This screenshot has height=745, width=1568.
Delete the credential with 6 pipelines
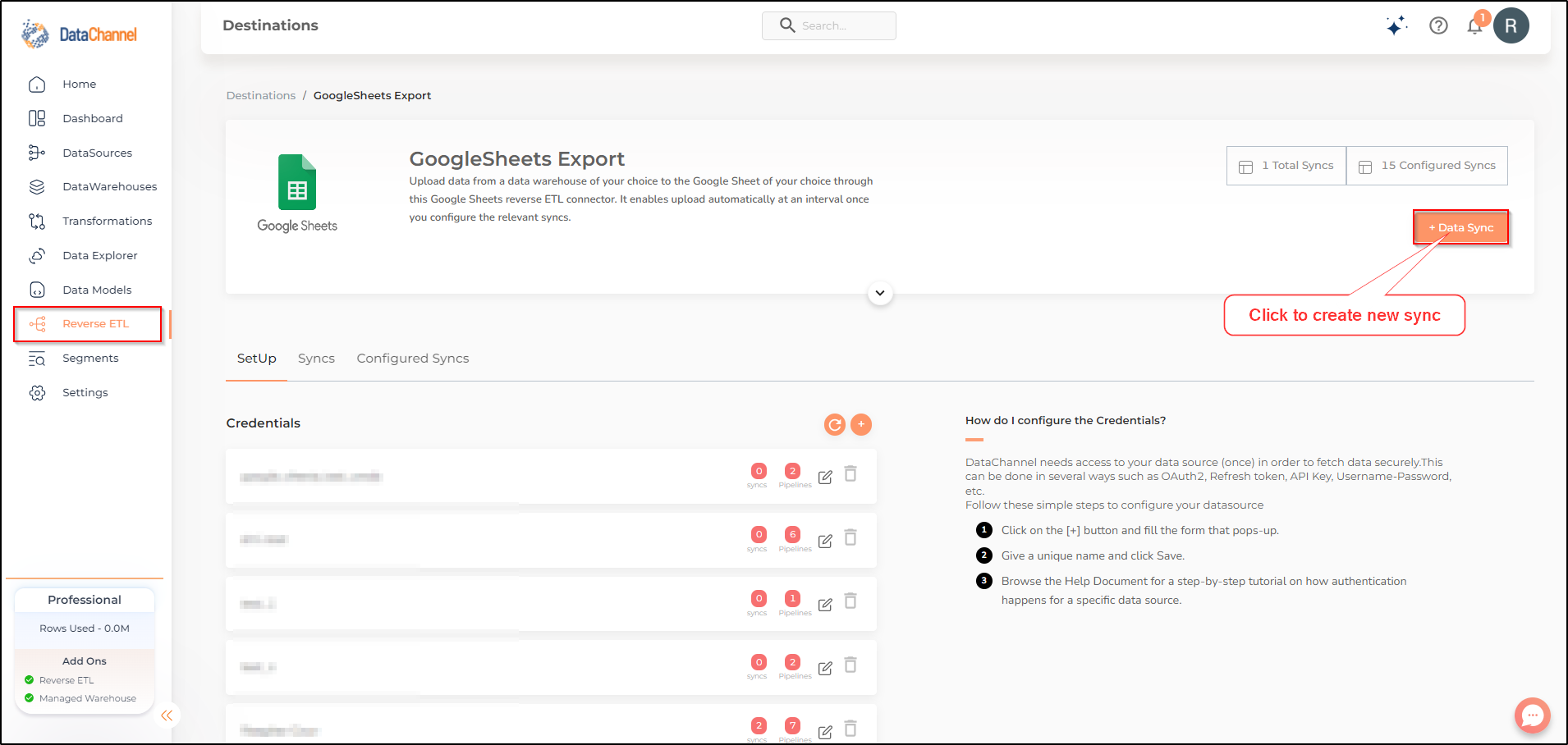click(x=850, y=537)
